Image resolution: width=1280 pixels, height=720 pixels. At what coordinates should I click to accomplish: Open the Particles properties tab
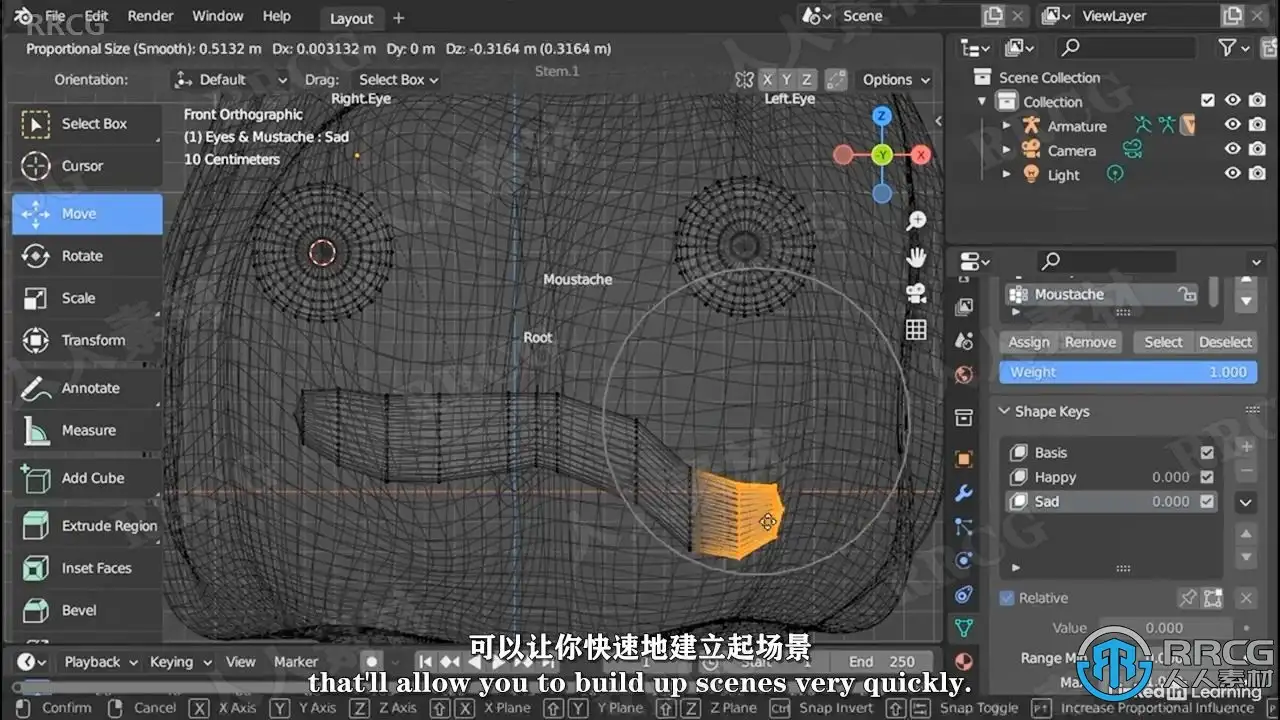(964, 527)
